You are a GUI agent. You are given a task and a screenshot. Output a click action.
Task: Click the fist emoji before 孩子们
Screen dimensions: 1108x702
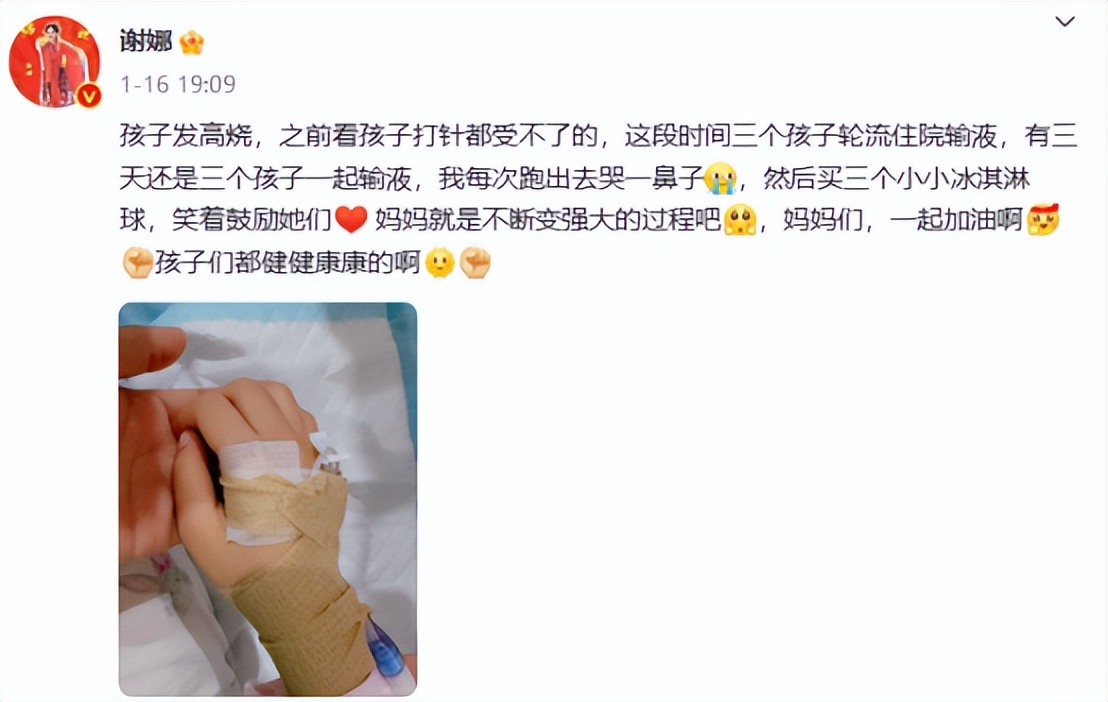tap(137, 263)
